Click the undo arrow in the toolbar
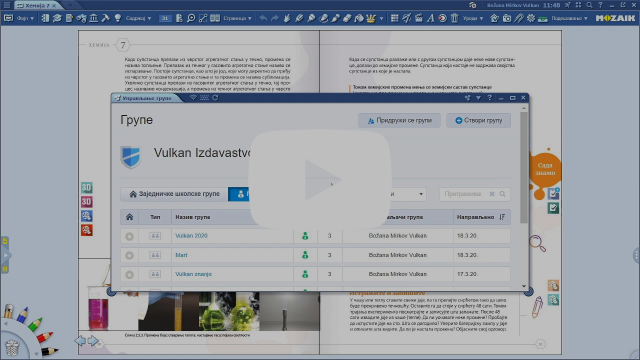 click(x=263, y=18)
